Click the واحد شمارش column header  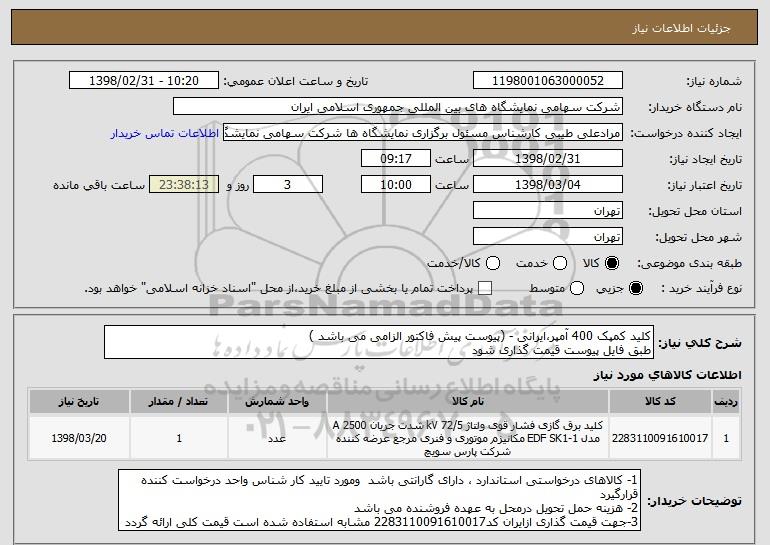[x=277, y=401]
